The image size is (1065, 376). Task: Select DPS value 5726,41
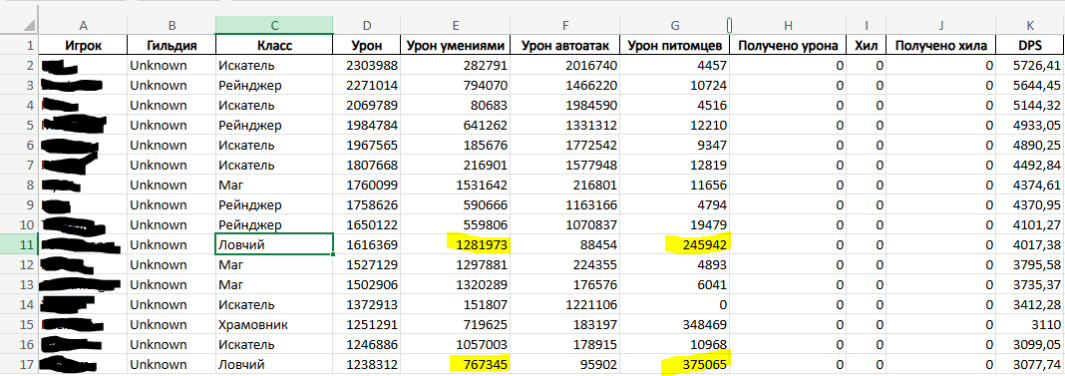pos(1030,65)
